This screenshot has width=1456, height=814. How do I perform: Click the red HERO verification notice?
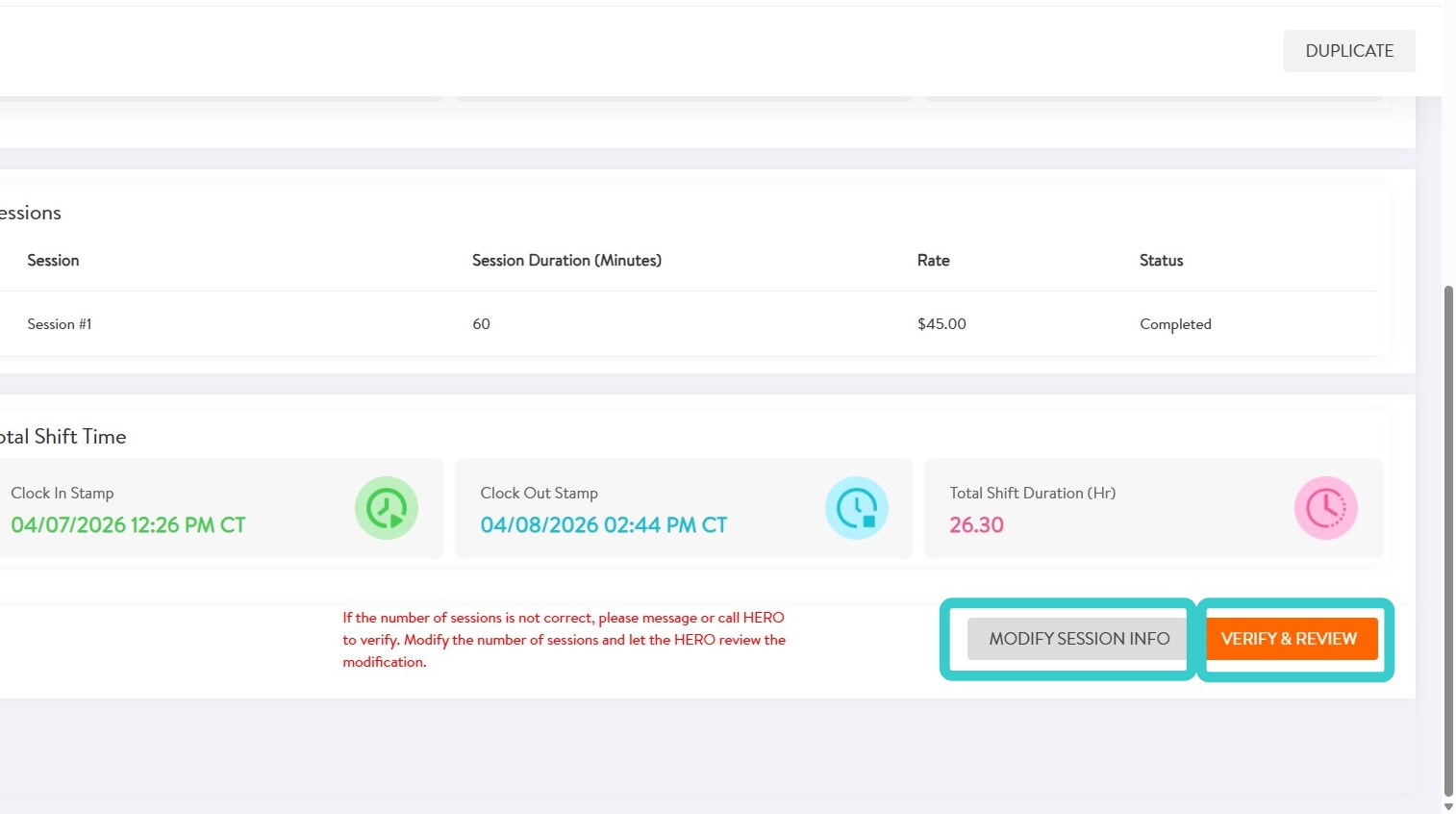[565, 640]
